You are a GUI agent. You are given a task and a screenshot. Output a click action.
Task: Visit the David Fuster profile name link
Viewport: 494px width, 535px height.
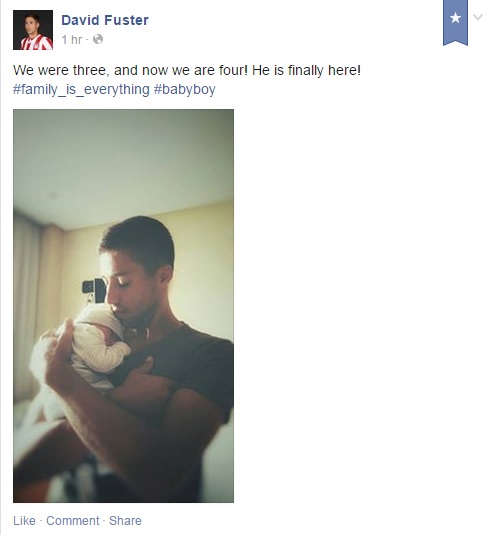pyautogui.click(x=105, y=20)
